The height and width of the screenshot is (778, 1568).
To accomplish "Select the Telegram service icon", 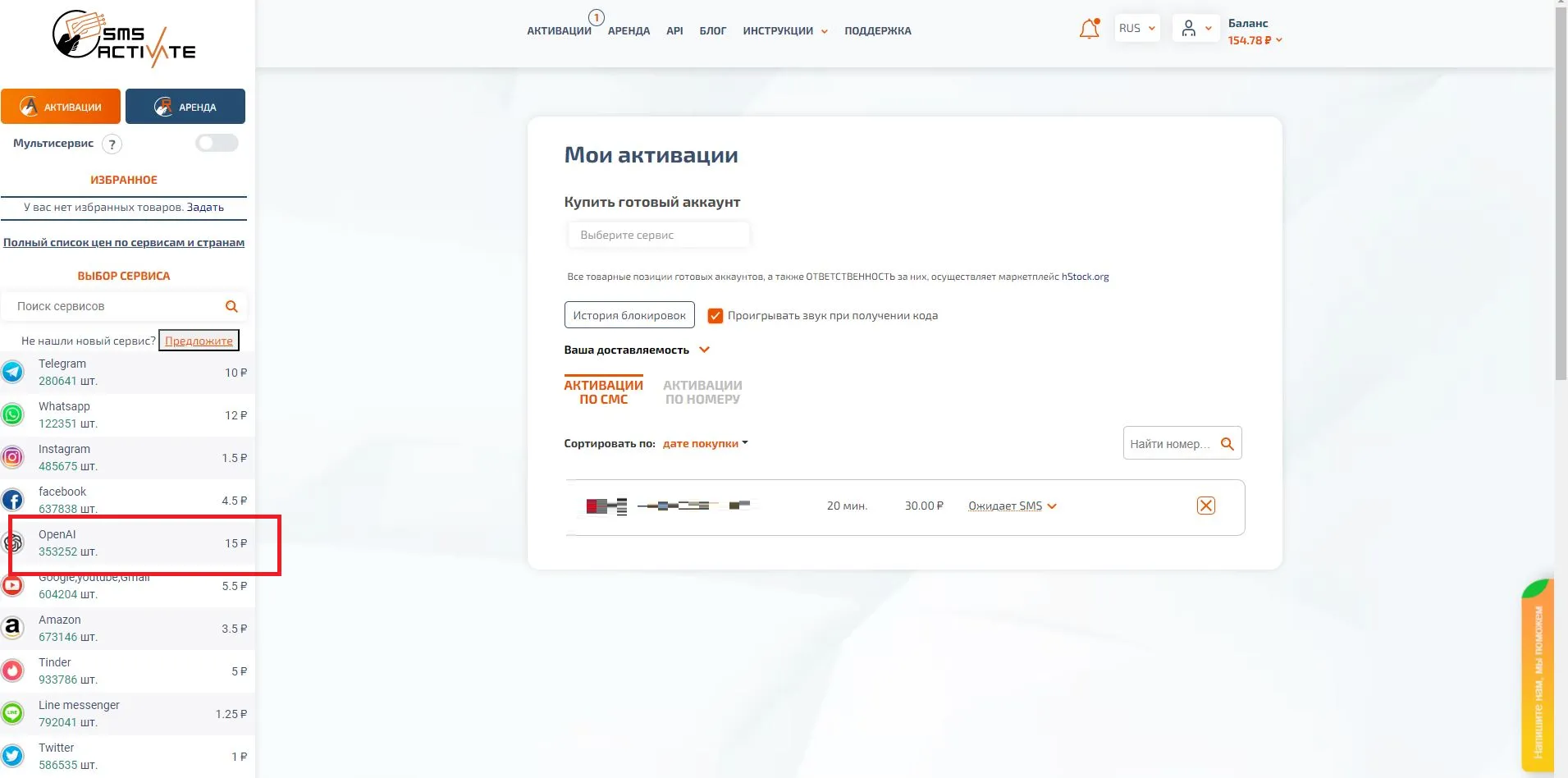I will [x=13, y=372].
